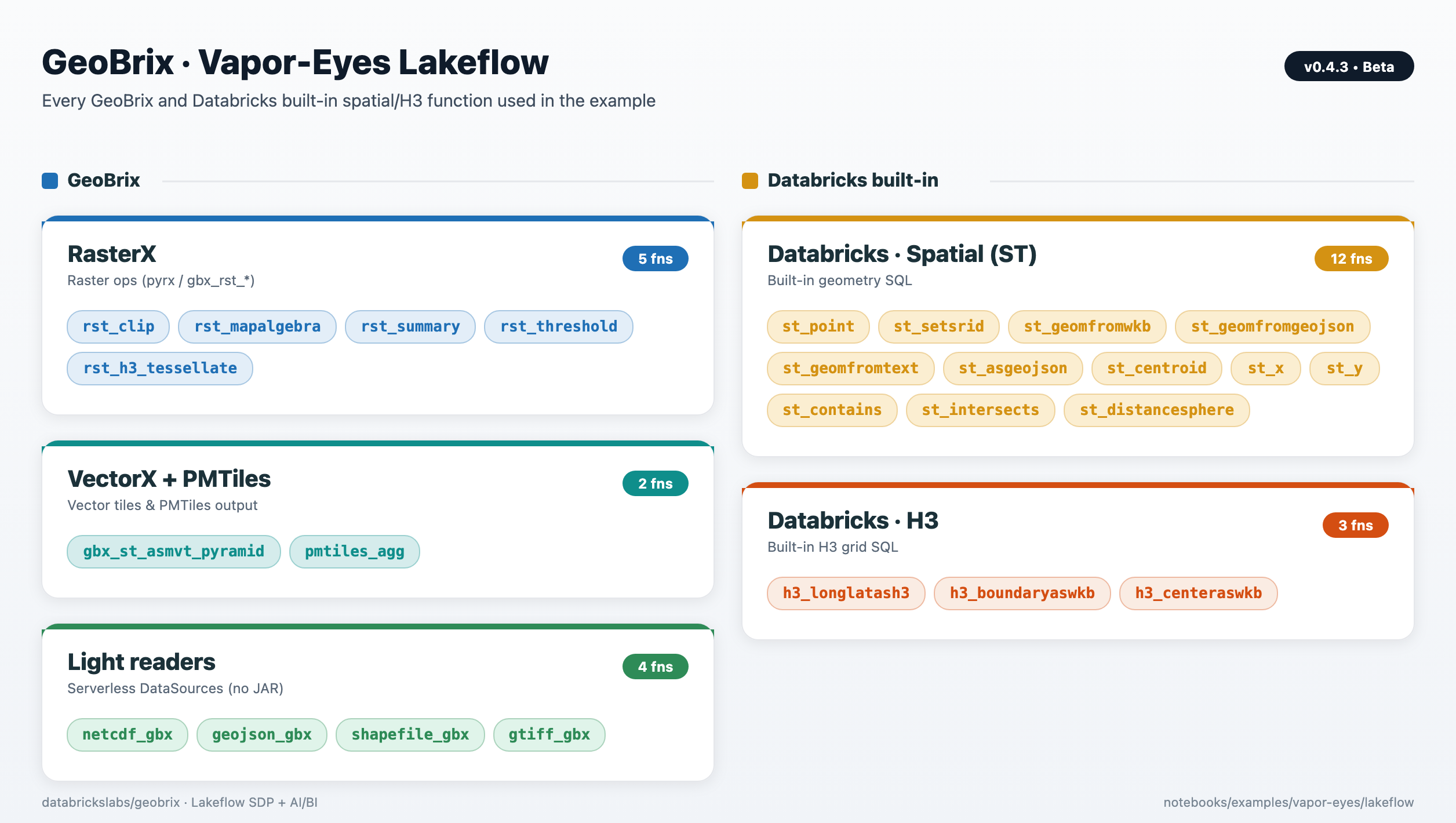Image resolution: width=1456 pixels, height=823 pixels.
Task: Click the st_y chip
Action: coord(1345,369)
